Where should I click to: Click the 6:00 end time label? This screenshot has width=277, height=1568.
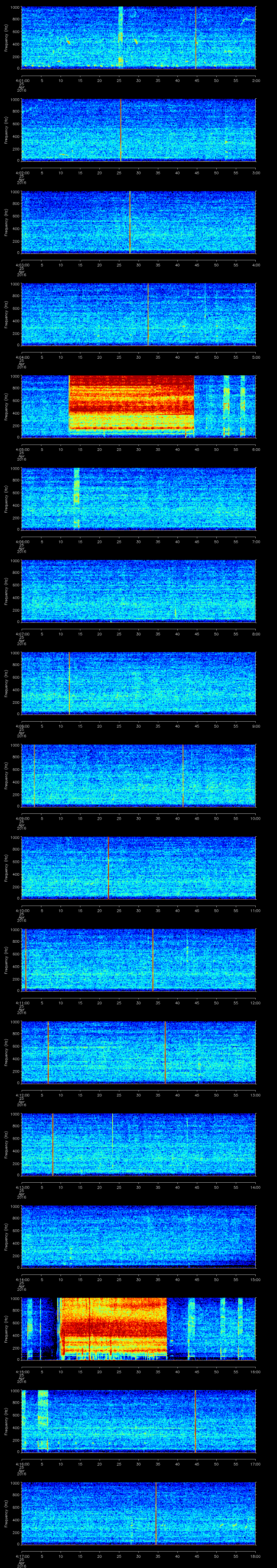(256, 449)
